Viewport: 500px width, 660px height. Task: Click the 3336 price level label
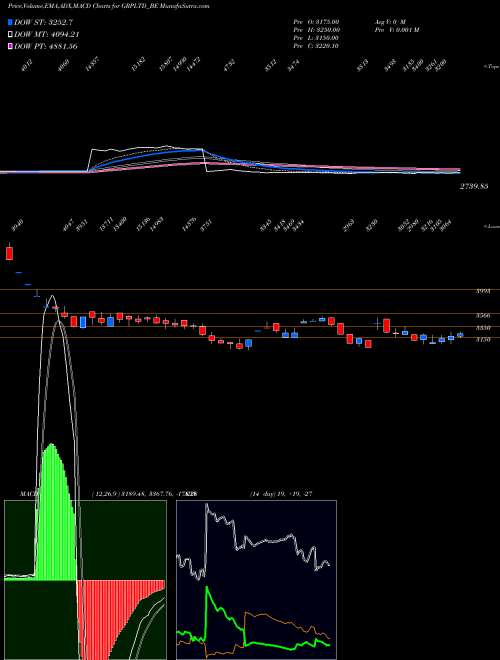483,328
